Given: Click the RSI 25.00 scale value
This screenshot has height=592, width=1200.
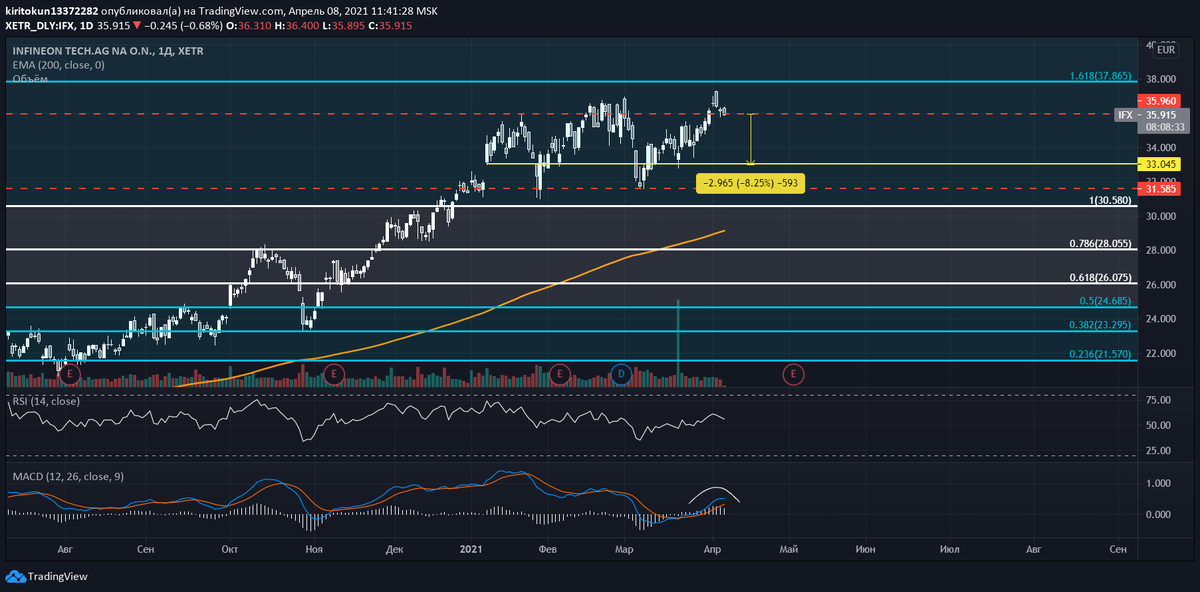Looking at the screenshot, I should click(x=1160, y=450).
